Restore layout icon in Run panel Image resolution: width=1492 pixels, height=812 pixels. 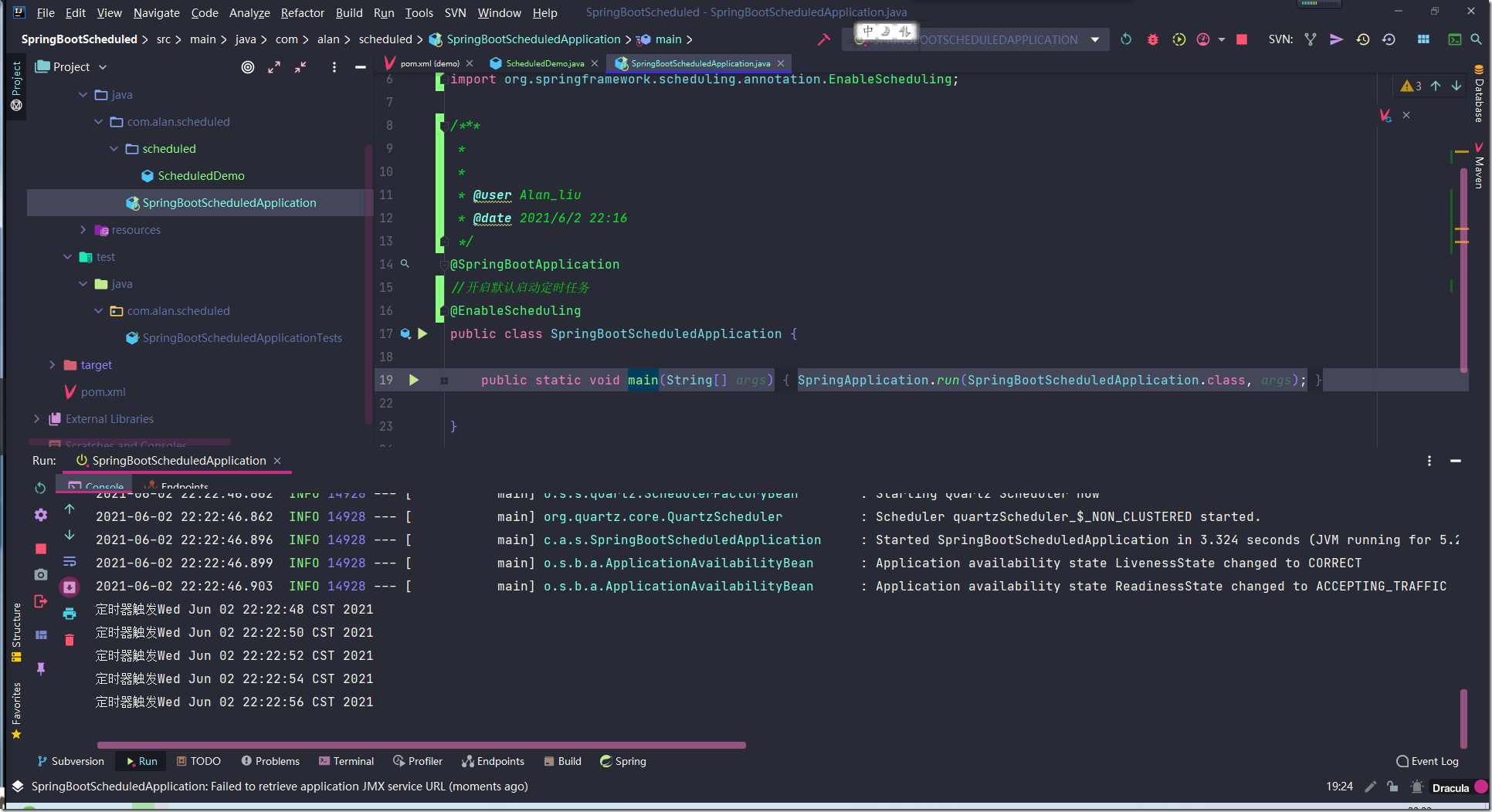[41, 635]
